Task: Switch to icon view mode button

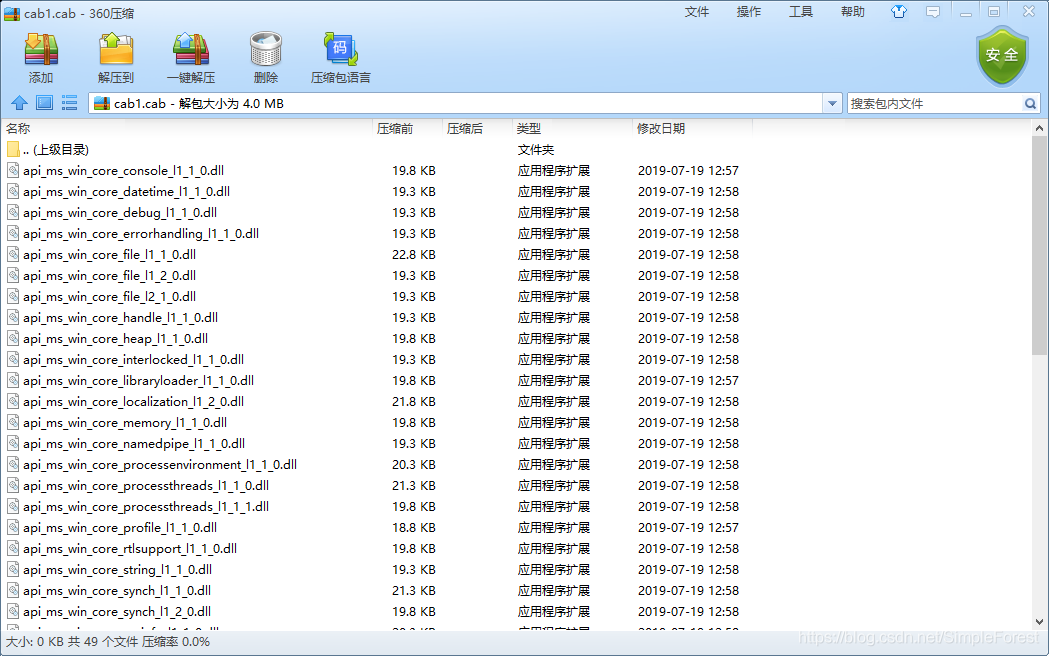Action: (x=44, y=103)
